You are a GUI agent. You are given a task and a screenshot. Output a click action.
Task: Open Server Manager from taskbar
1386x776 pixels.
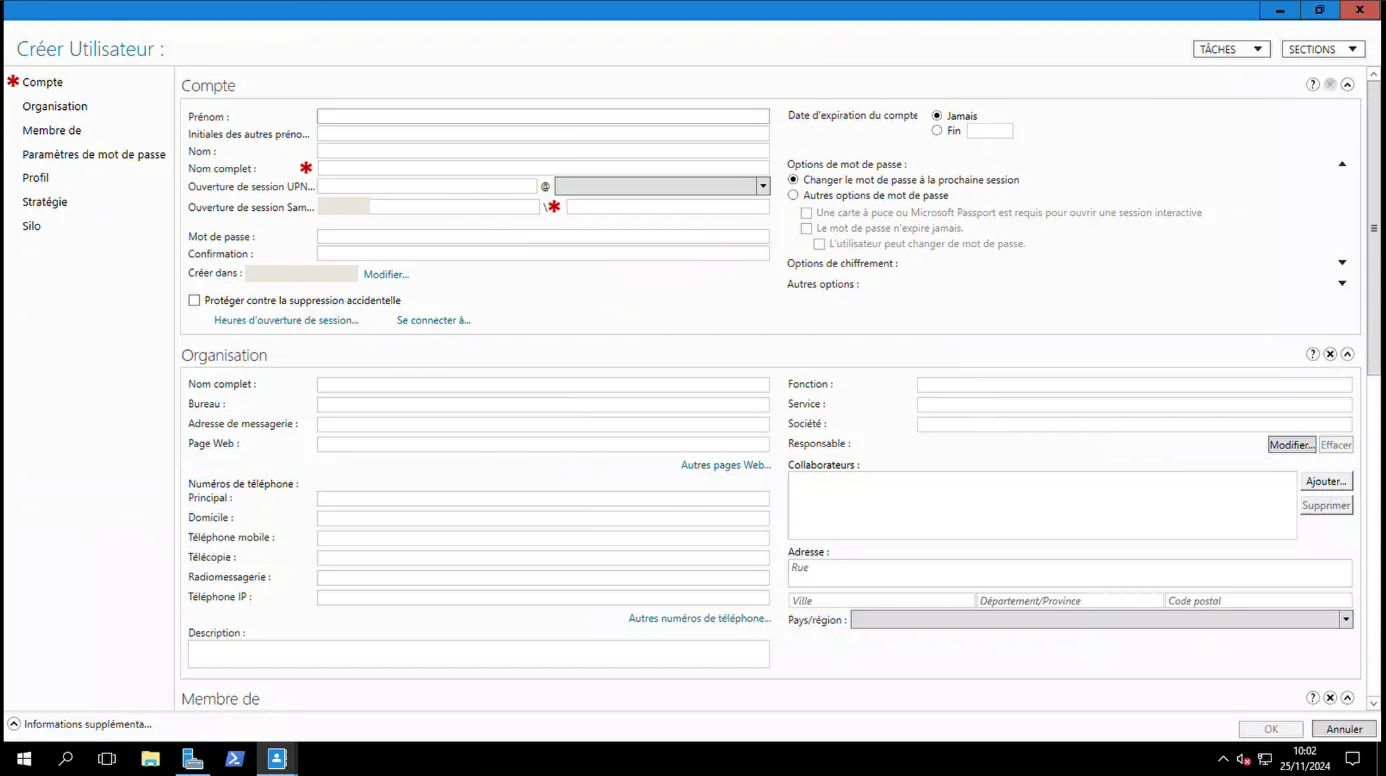[x=192, y=759]
